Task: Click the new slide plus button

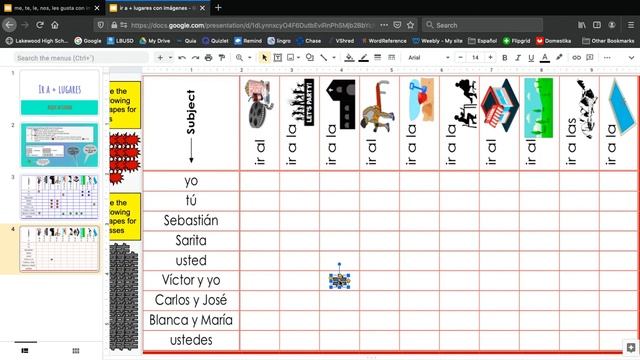Action: [x=160, y=58]
